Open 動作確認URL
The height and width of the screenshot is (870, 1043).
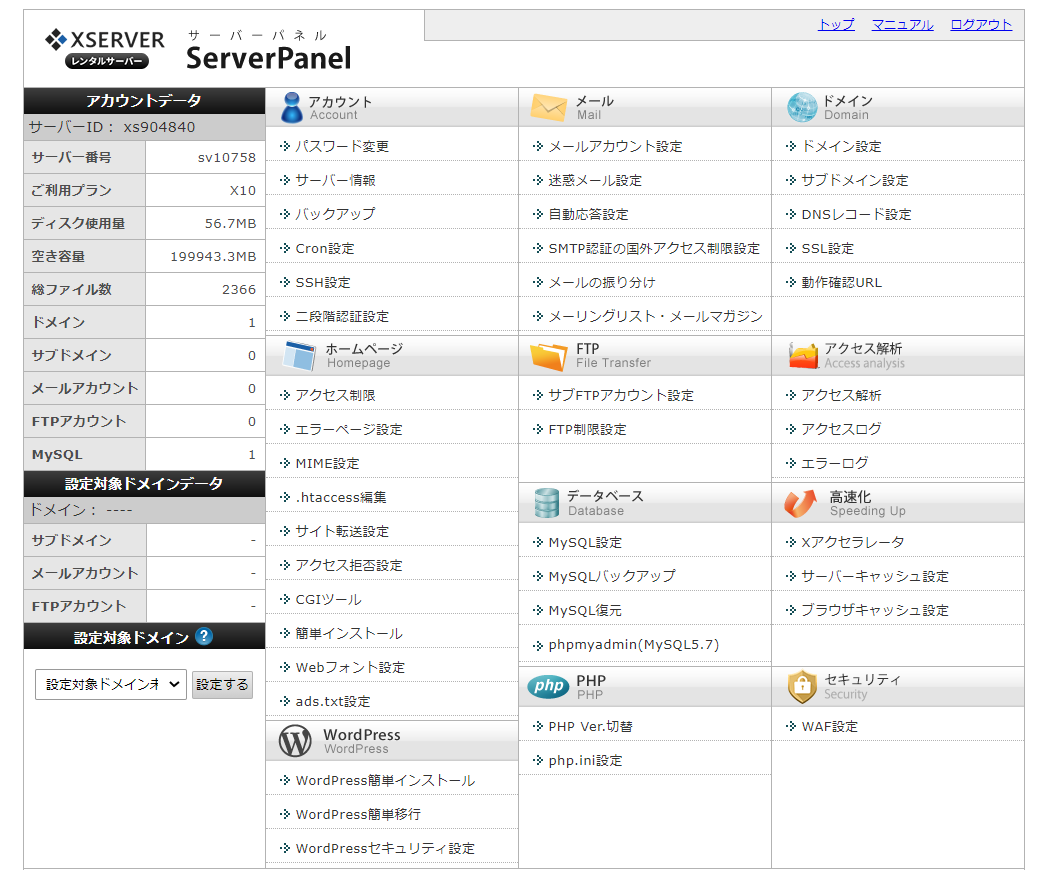point(841,282)
